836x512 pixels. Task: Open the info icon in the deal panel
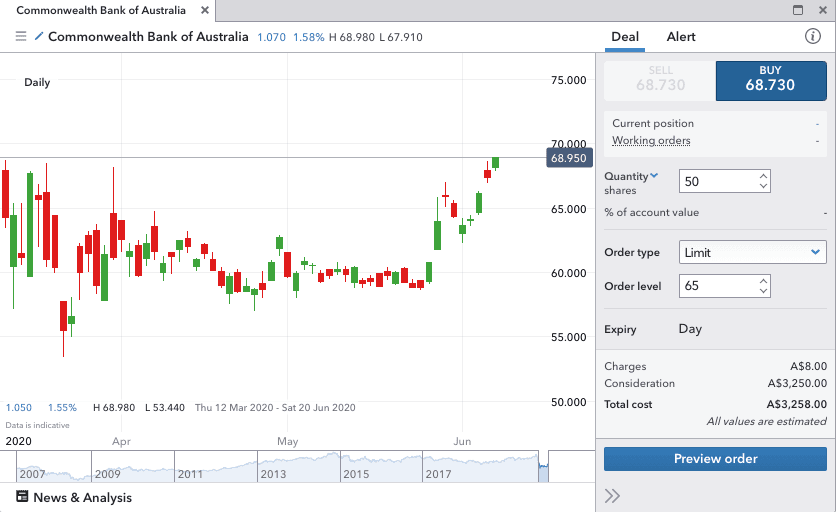813,37
